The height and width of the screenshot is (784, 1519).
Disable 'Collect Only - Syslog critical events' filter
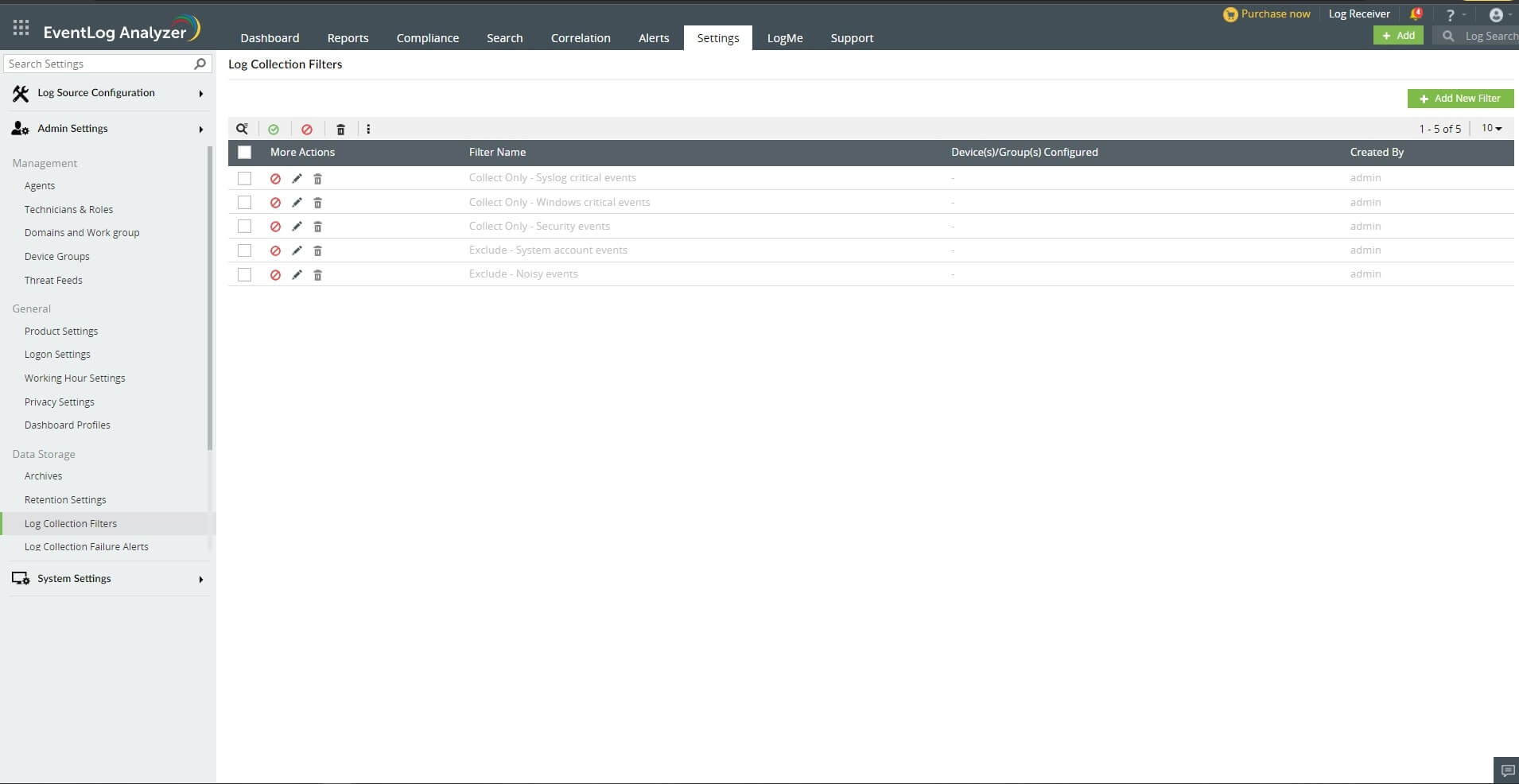point(275,179)
